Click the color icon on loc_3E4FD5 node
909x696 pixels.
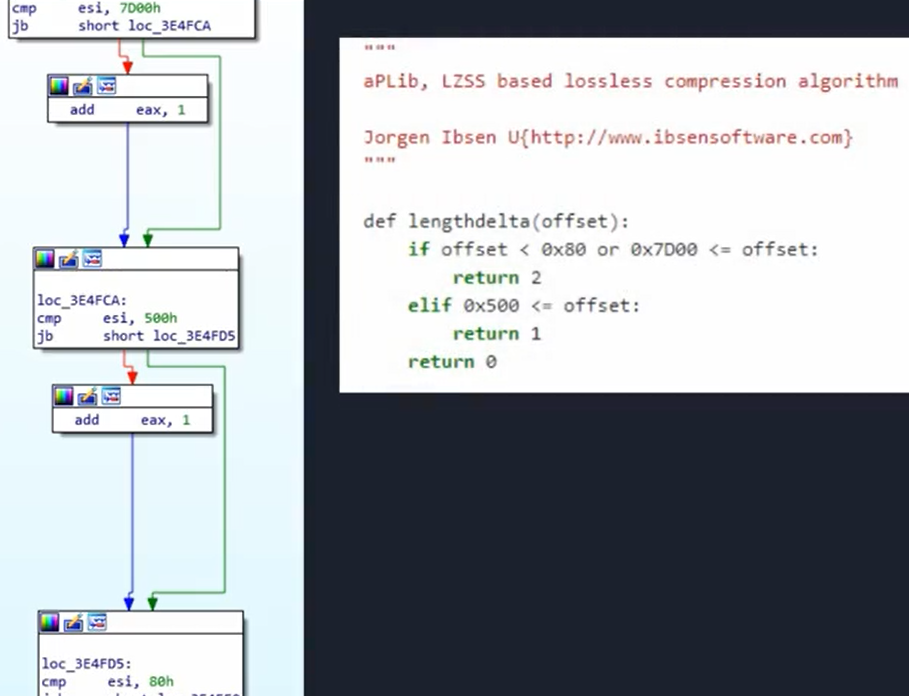[50, 623]
